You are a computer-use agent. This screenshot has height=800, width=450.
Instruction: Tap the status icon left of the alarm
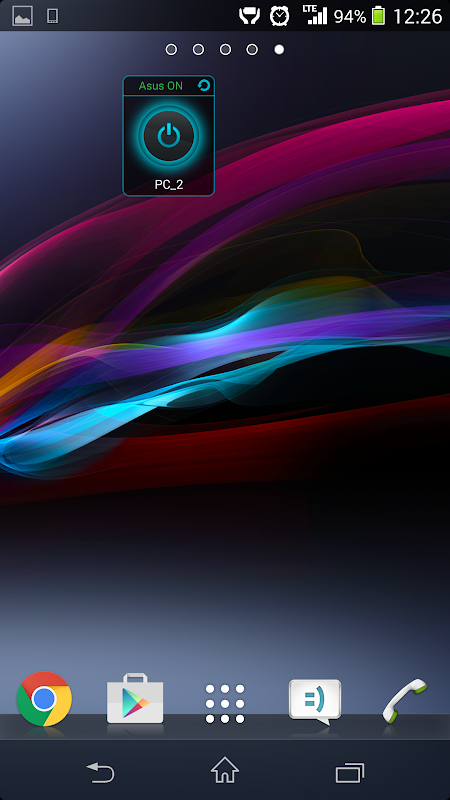tap(249, 16)
